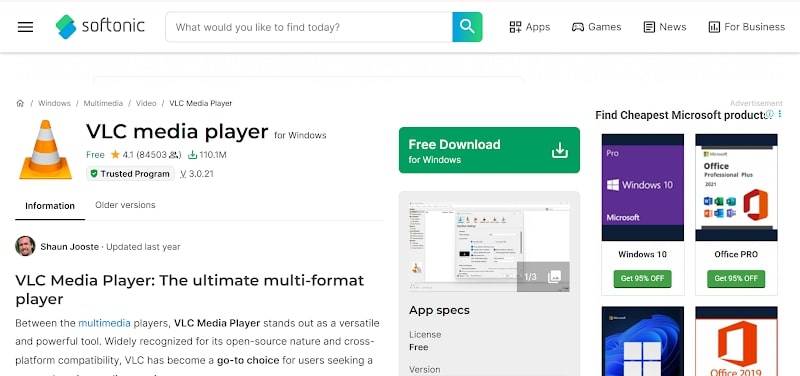The width and height of the screenshot is (800, 376).
Task: Click the Office Professional Plus ad image
Action: 736,187
